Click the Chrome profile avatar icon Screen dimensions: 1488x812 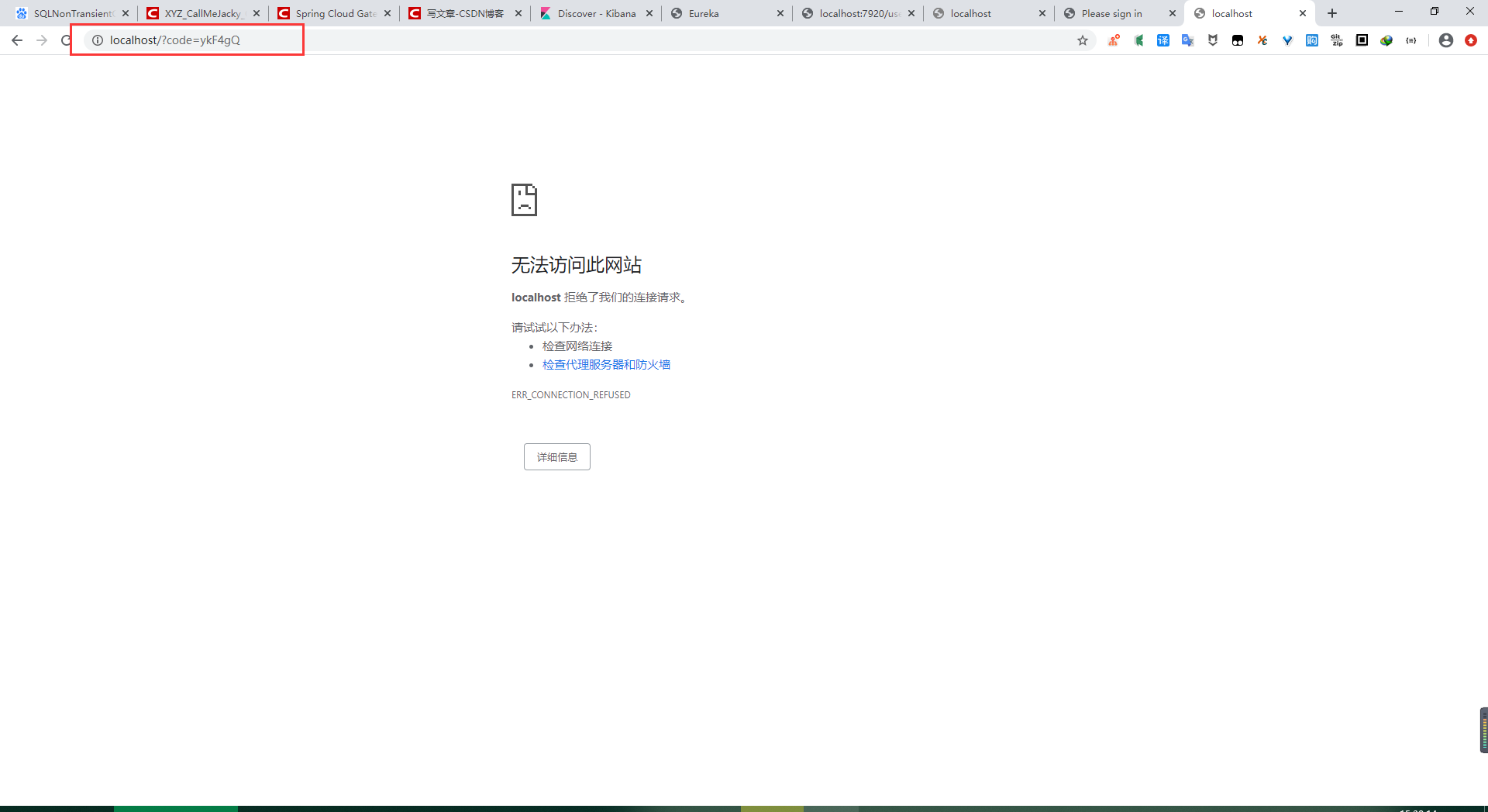pyautogui.click(x=1445, y=40)
